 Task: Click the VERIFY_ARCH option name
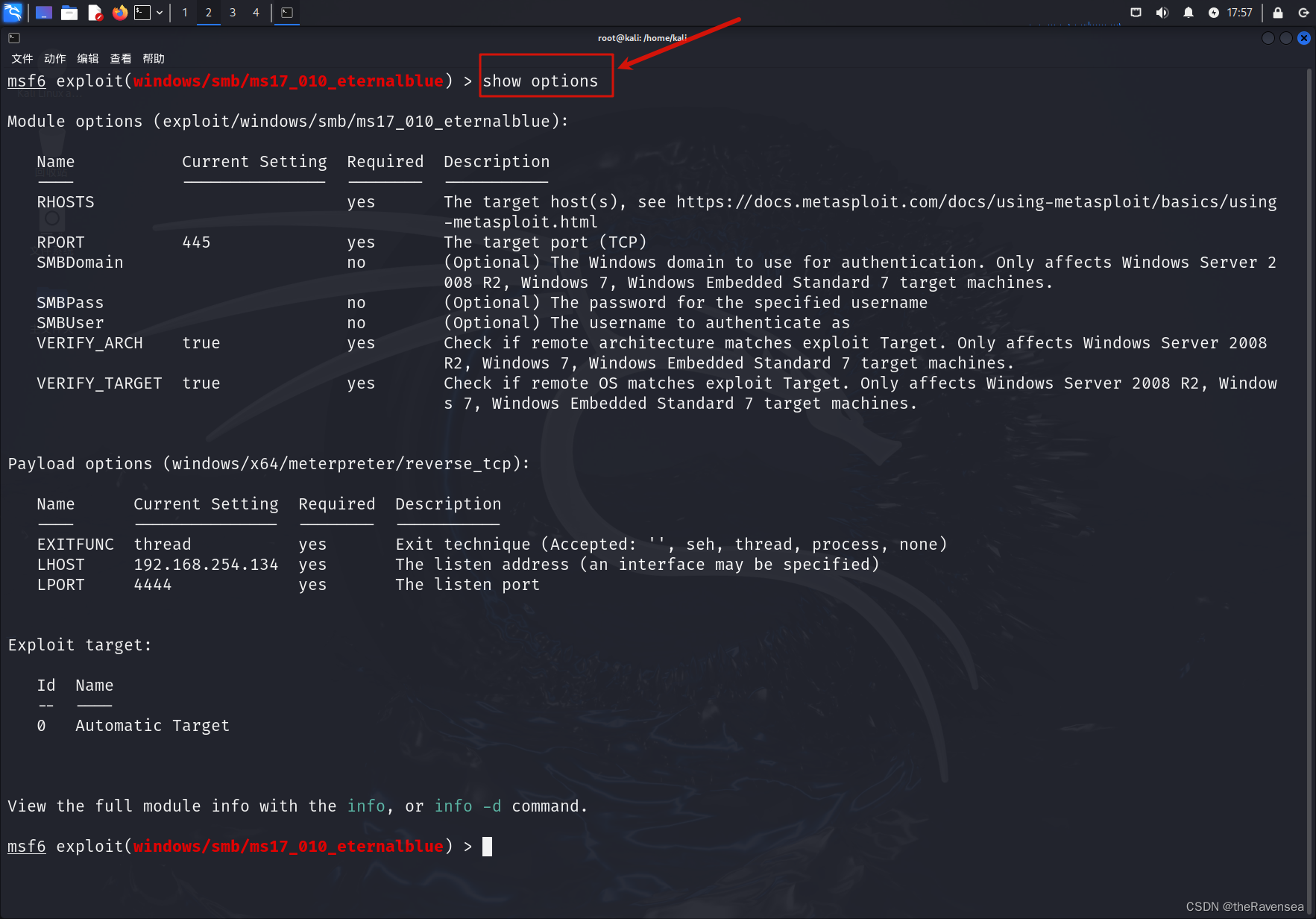pyautogui.click(x=89, y=343)
